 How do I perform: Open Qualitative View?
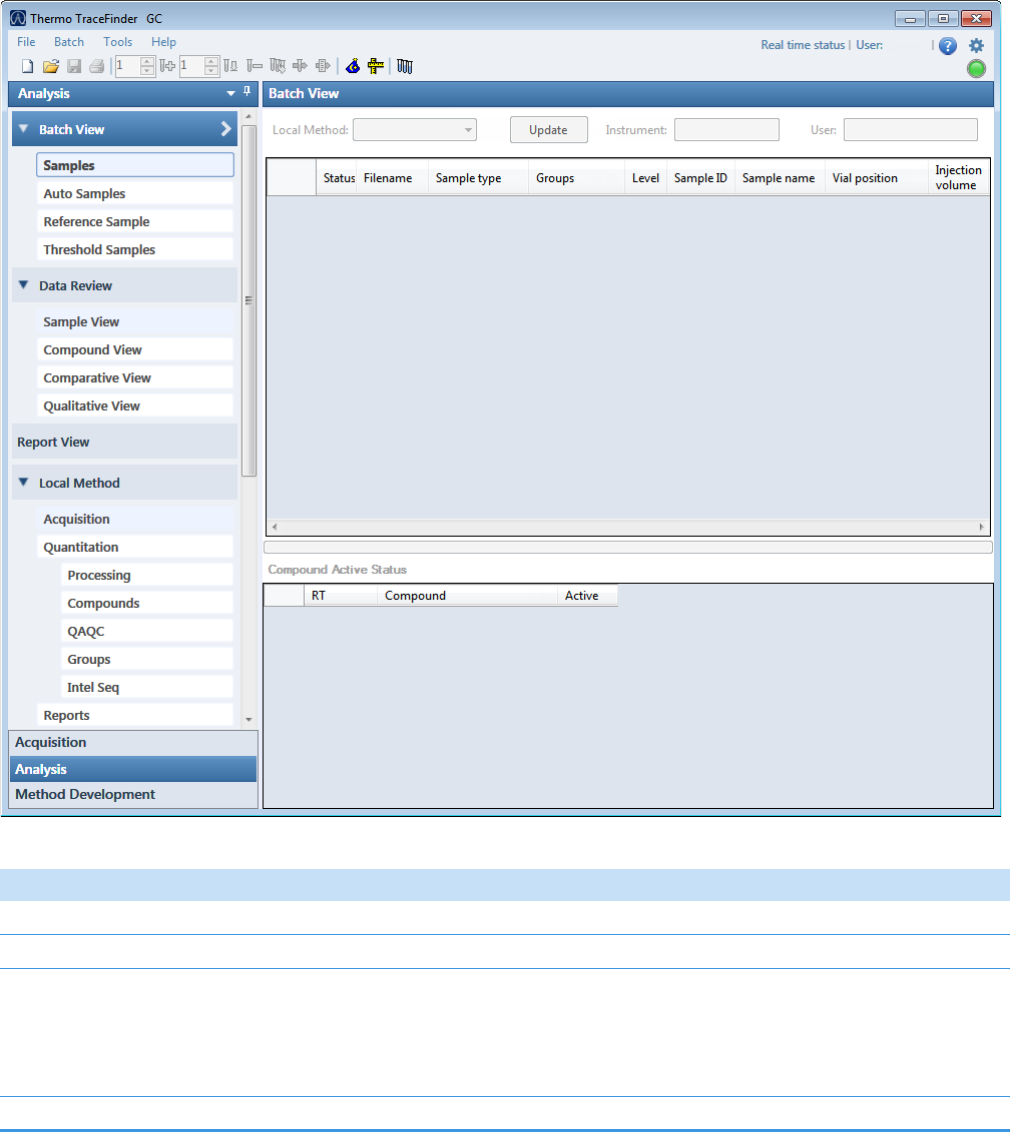(x=135, y=406)
